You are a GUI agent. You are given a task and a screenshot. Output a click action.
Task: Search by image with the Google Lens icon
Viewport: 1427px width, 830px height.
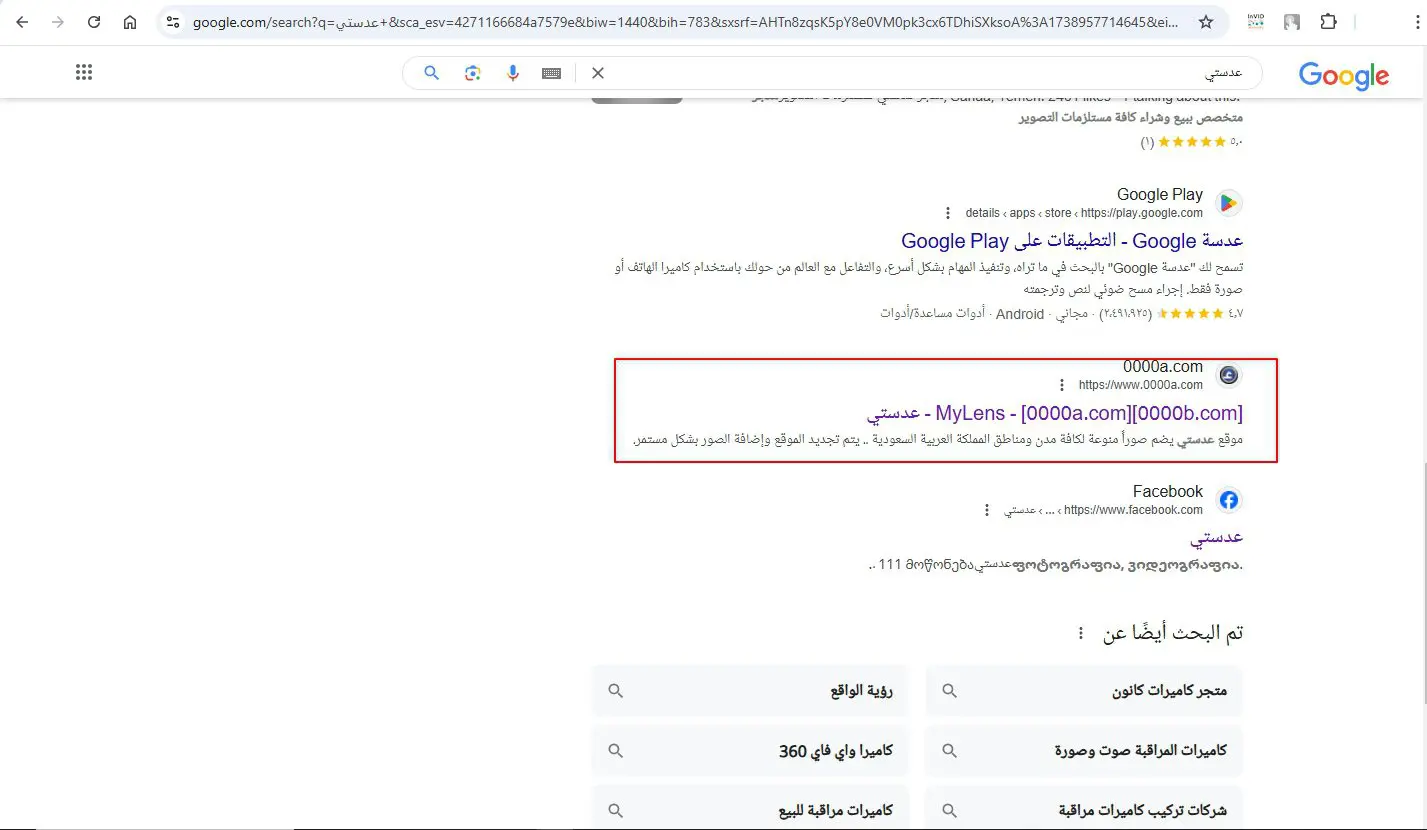click(x=473, y=73)
